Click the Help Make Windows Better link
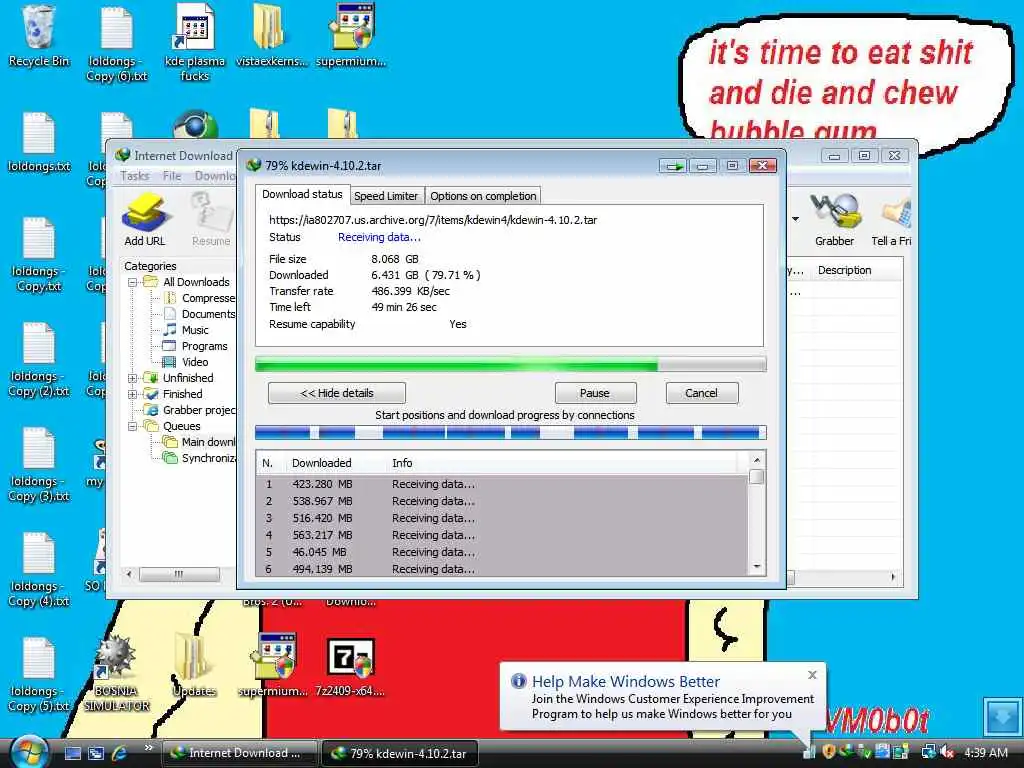This screenshot has width=1024, height=768. 626,681
